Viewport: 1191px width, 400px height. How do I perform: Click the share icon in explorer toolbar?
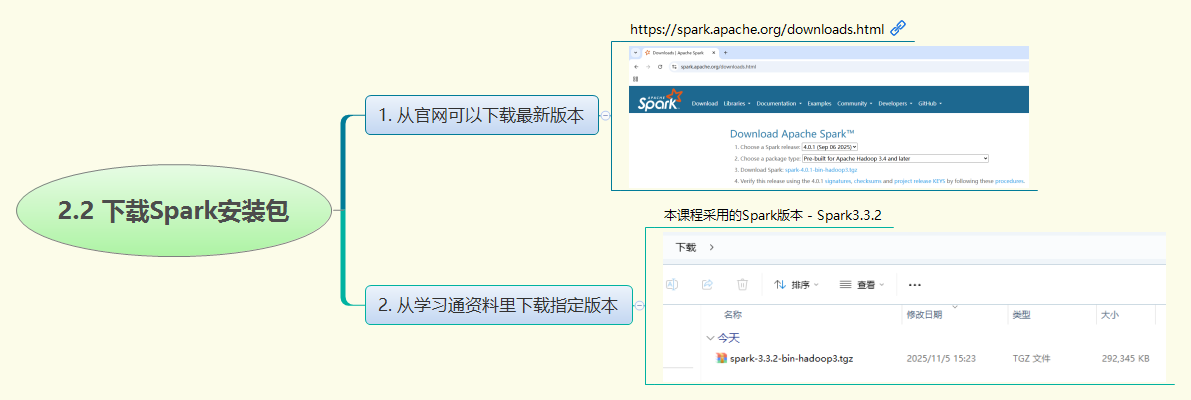[x=707, y=285]
